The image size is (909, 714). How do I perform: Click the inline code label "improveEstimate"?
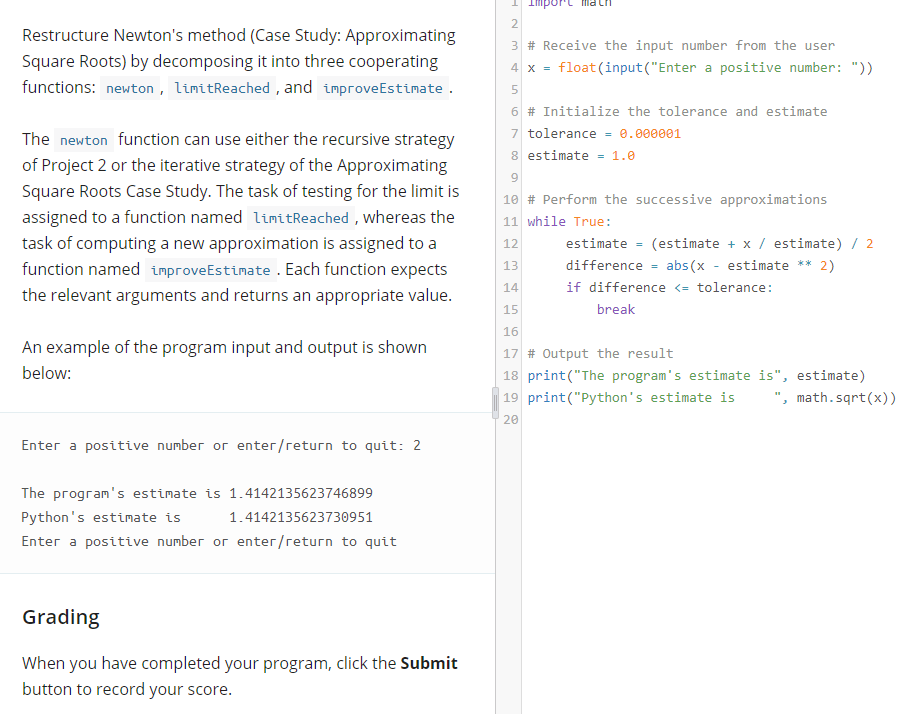click(x=382, y=88)
